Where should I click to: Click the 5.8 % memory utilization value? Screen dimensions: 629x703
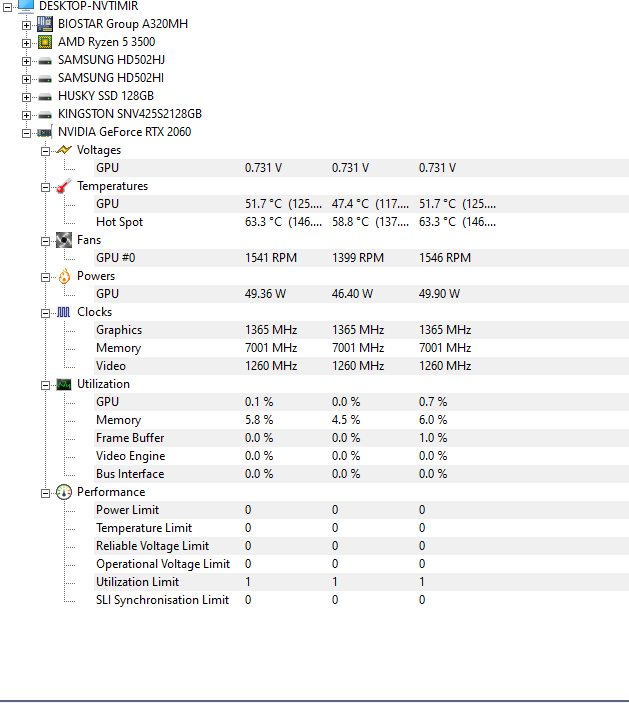[259, 420]
